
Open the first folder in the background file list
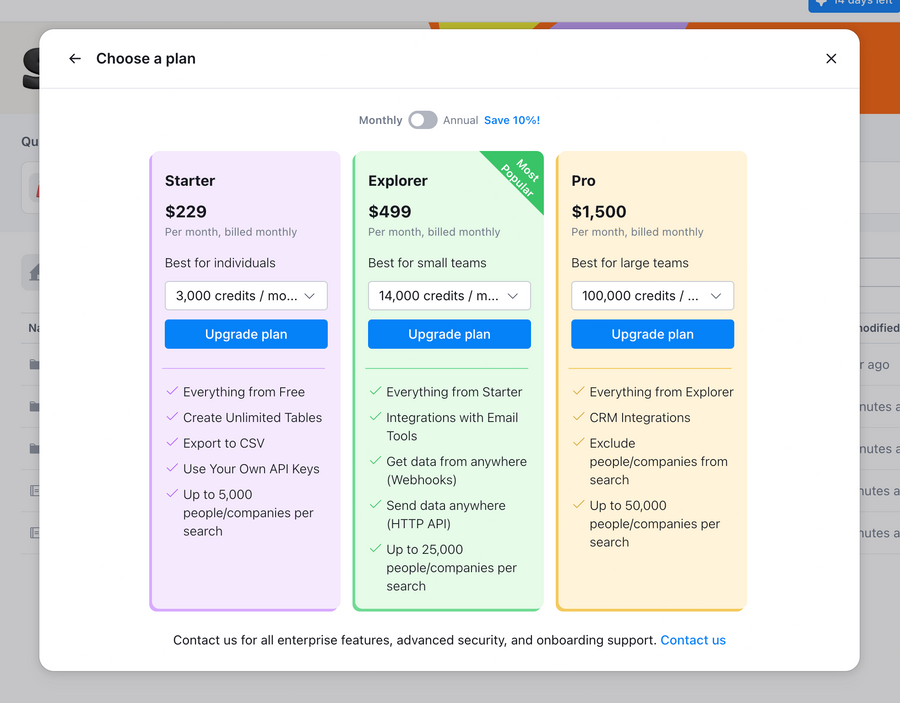(x=34, y=364)
